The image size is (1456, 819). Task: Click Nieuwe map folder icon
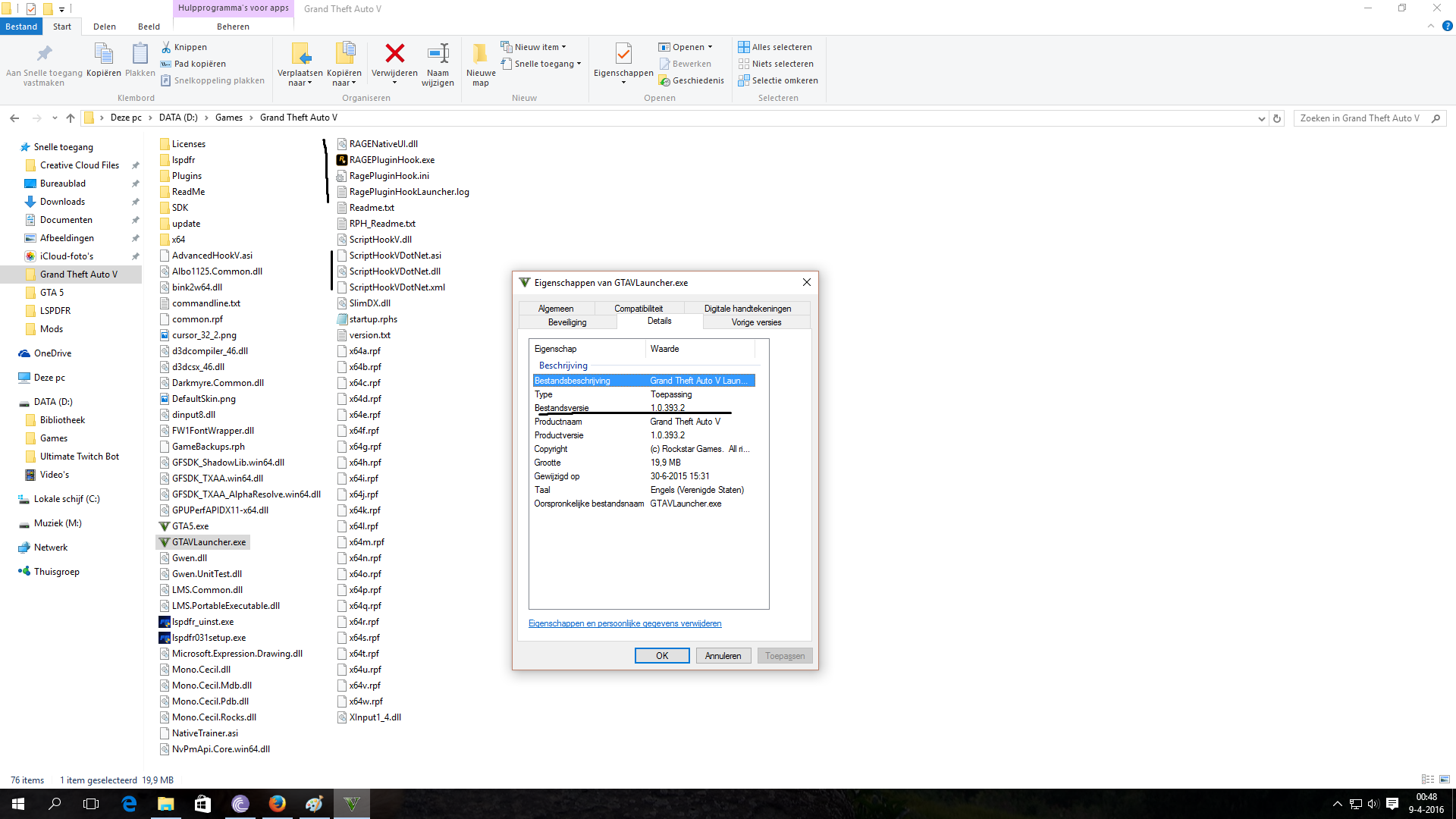[480, 54]
